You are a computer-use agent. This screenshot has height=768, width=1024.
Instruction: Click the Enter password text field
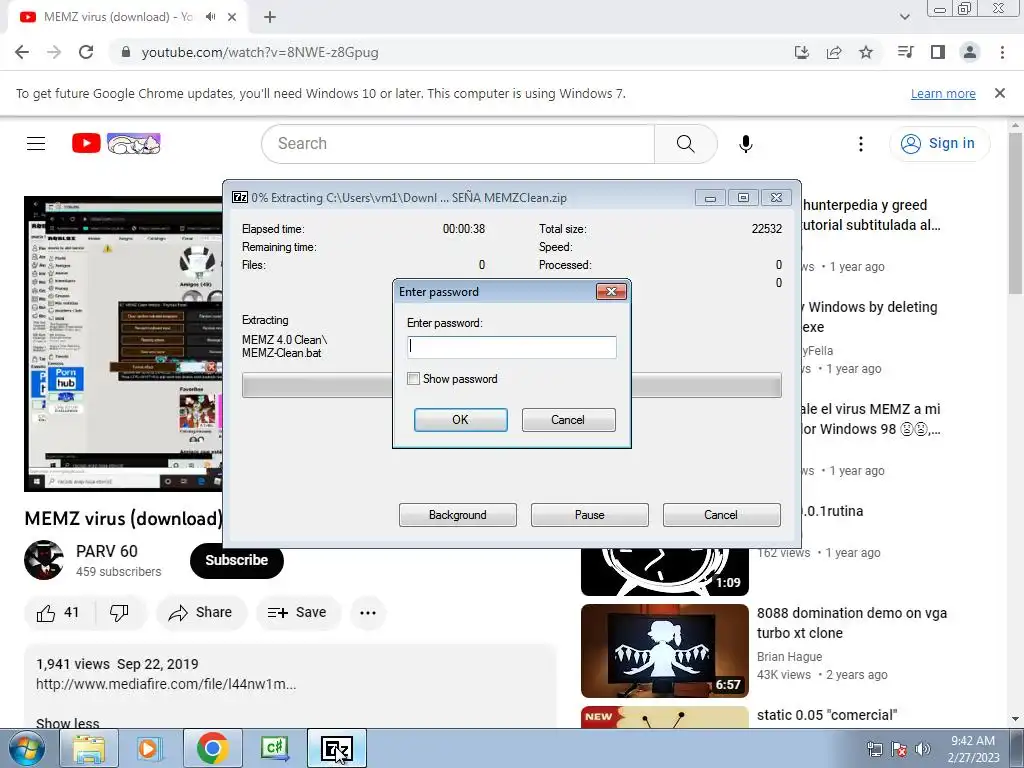pos(511,347)
